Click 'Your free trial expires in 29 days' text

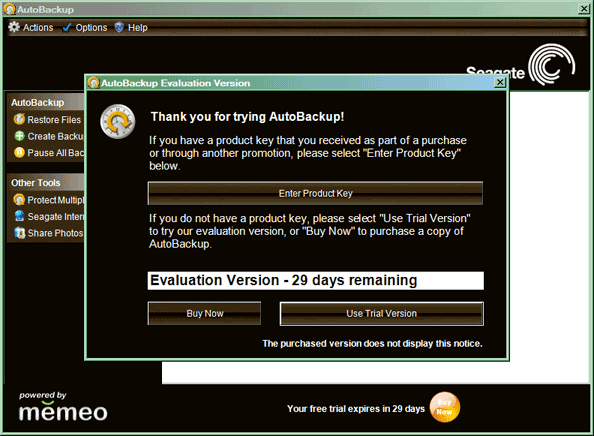coord(356,408)
